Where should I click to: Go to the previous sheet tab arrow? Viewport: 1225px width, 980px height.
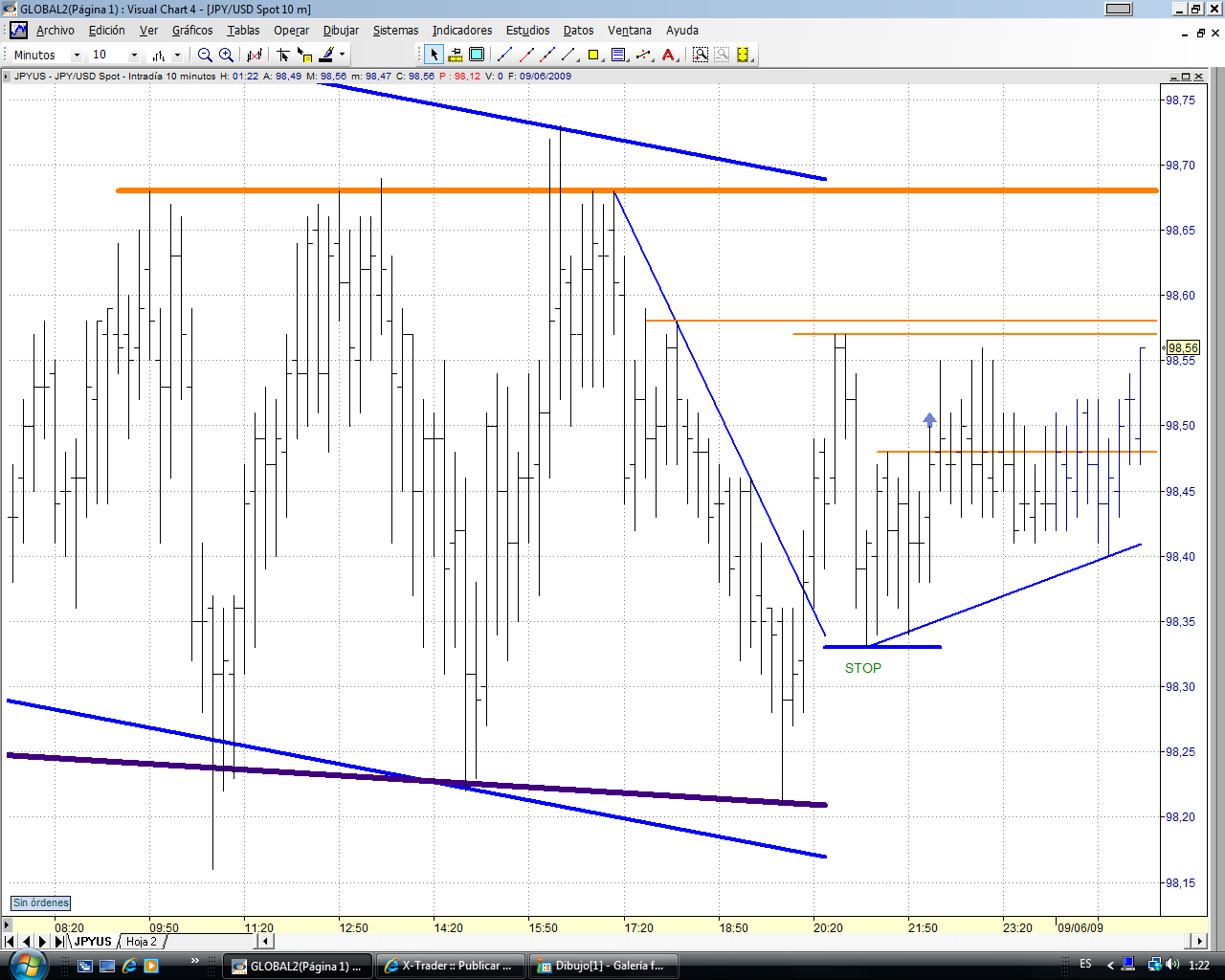tap(27, 942)
